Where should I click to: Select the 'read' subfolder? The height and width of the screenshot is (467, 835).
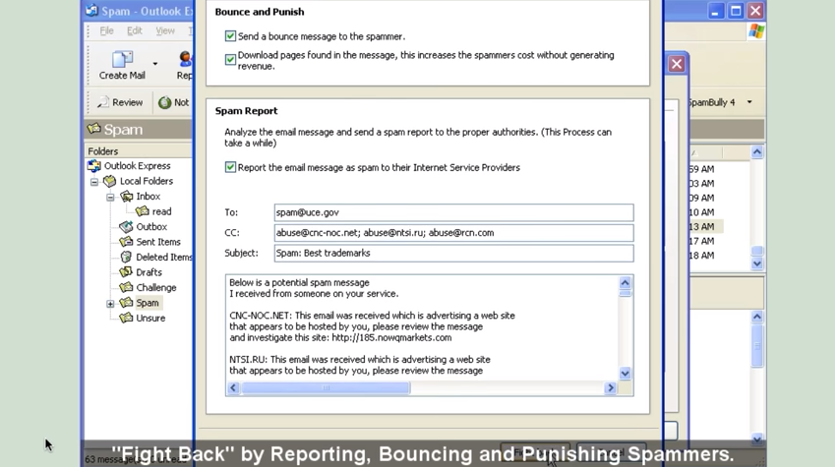click(161, 211)
